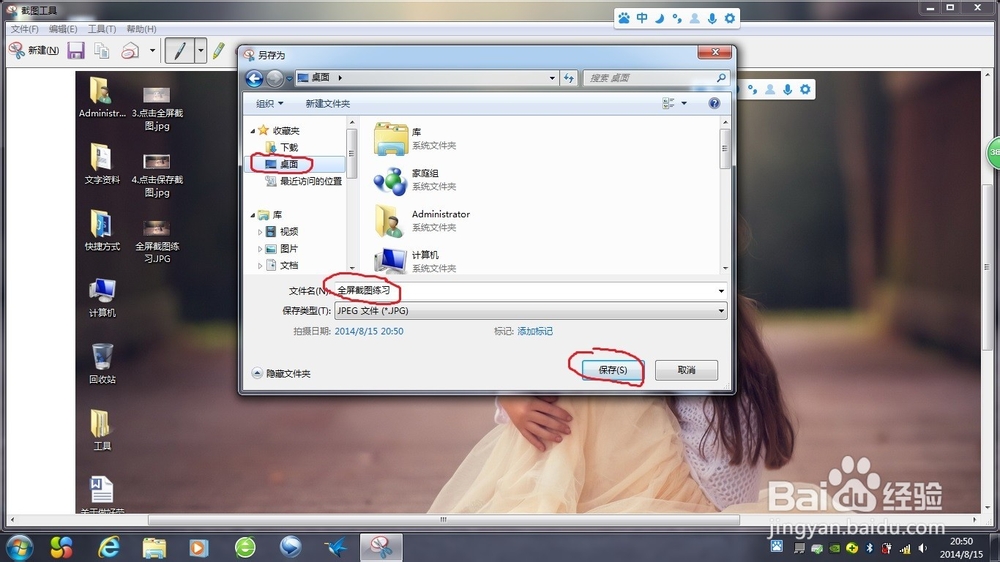Screen dimensions: 1000x562
Task: Click the 桌面 breadcrumb in address bar
Action: pyautogui.click(x=320, y=77)
